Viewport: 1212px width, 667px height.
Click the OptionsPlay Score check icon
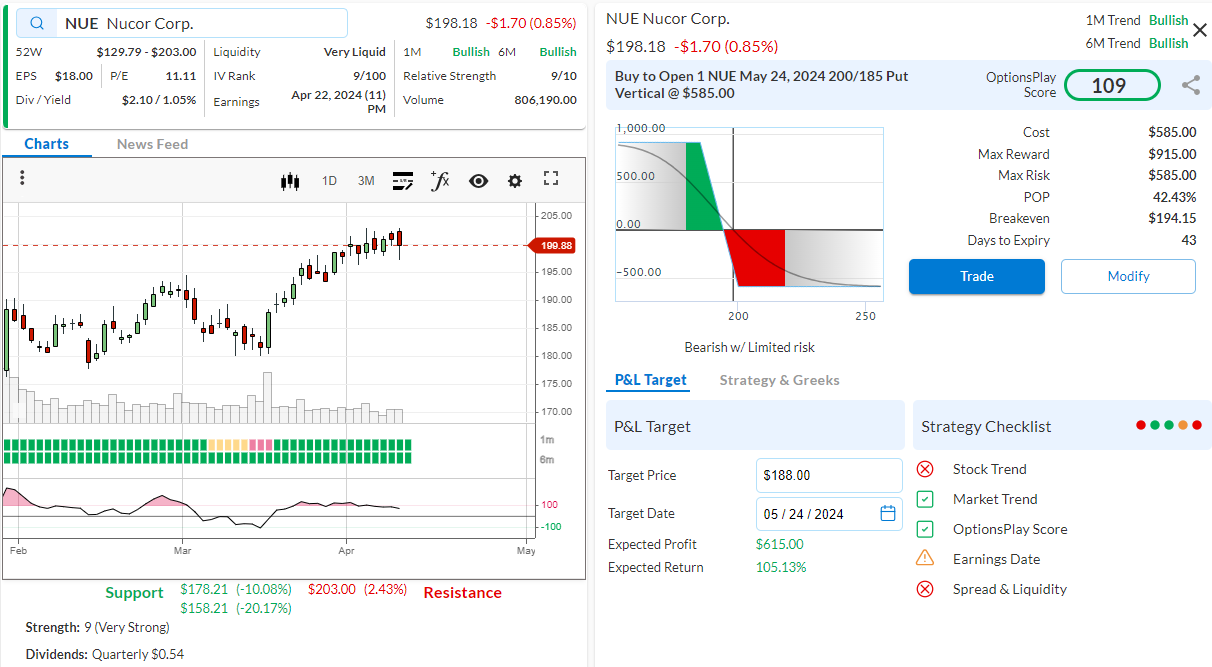925,529
